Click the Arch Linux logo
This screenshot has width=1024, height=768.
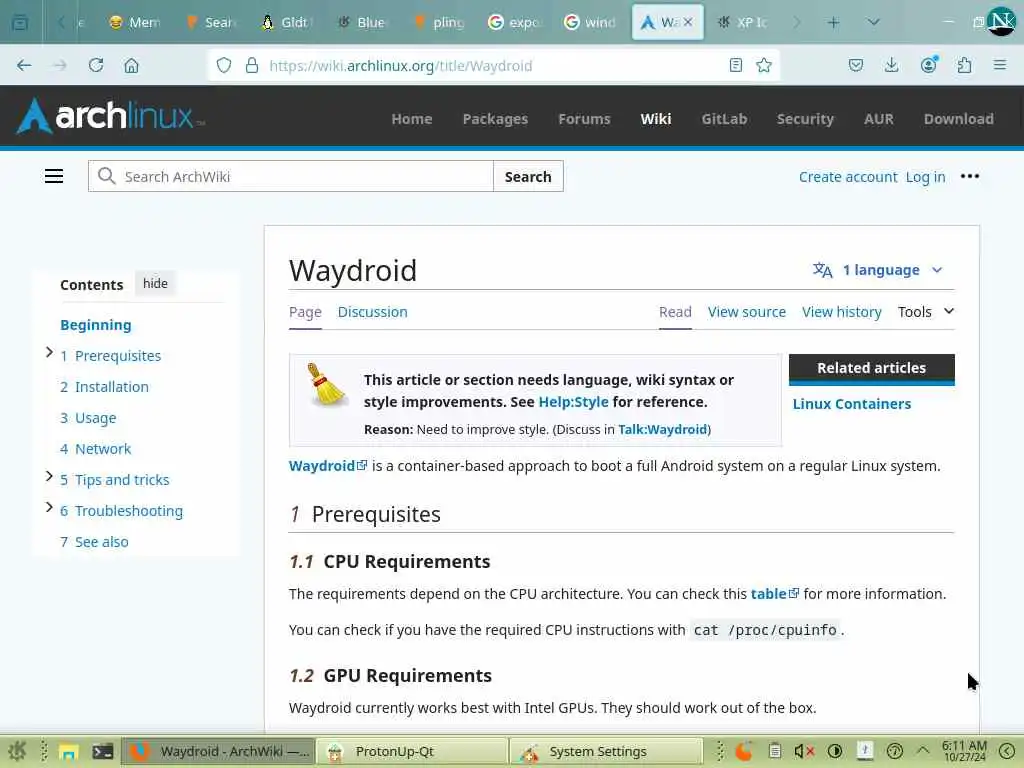tap(110, 116)
